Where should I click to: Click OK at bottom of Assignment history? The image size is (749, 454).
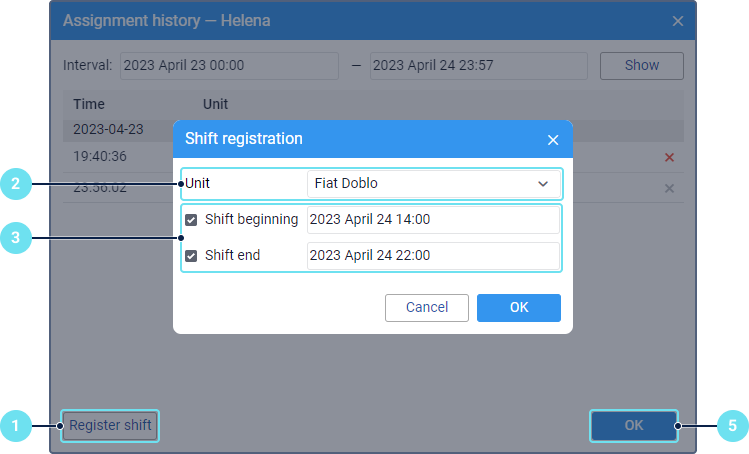click(x=634, y=426)
